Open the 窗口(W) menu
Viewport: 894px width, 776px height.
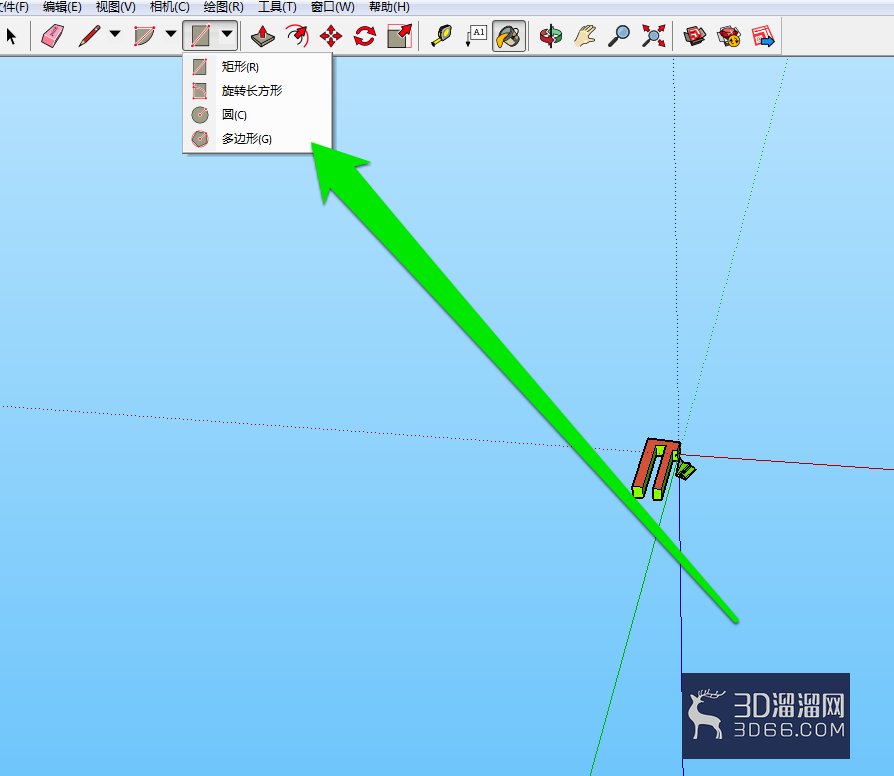332,7
